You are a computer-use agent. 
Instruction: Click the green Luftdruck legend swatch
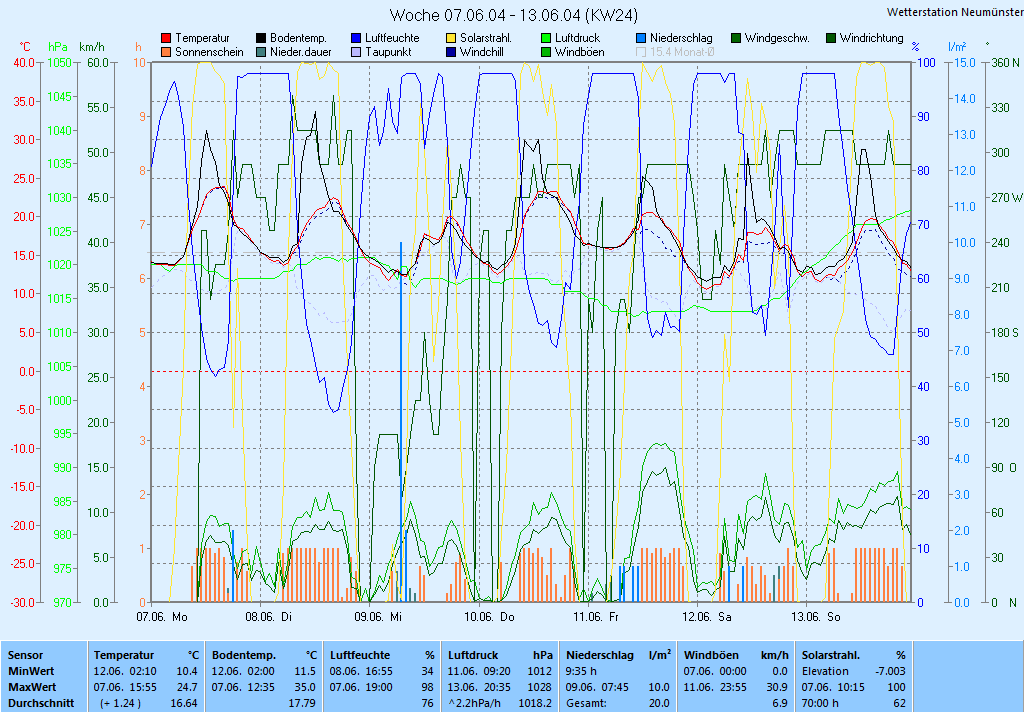click(546, 39)
